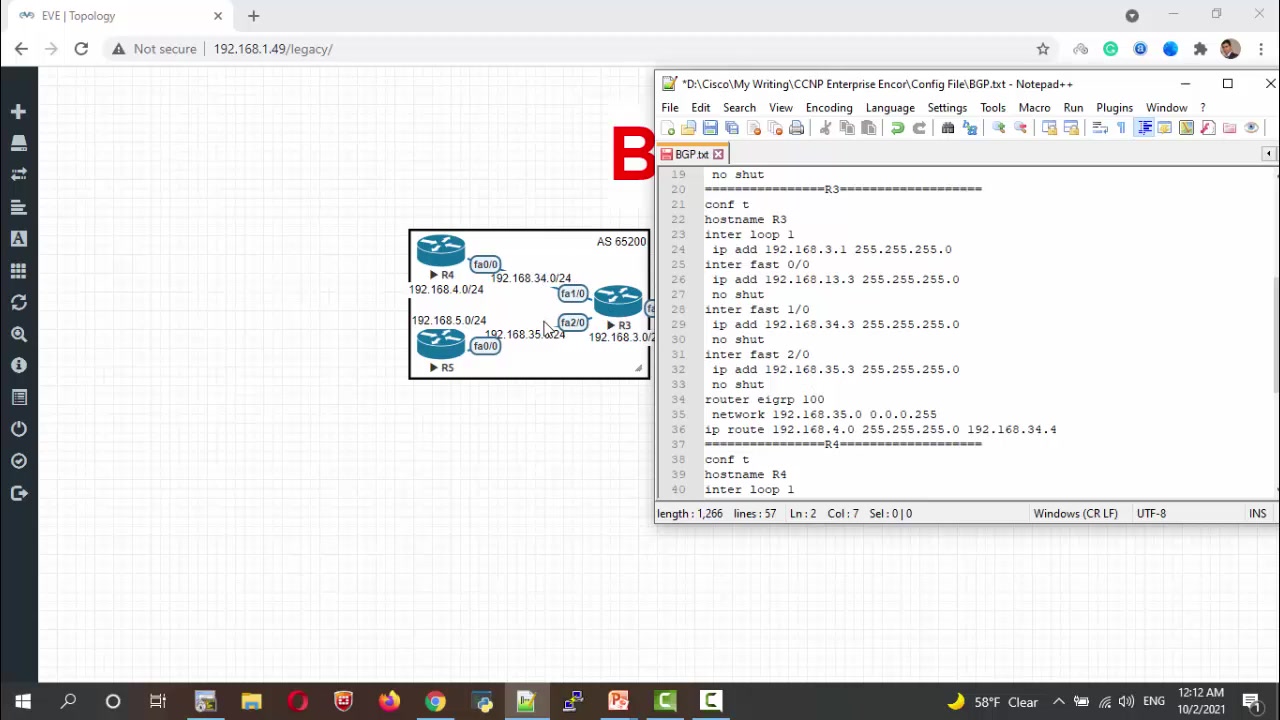Image resolution: width=1280 pixels, height=720 pixels.
Task: Click the Print icon in Notepad++ toolbar
Action: pyautogui.click(x=796, y=128)
